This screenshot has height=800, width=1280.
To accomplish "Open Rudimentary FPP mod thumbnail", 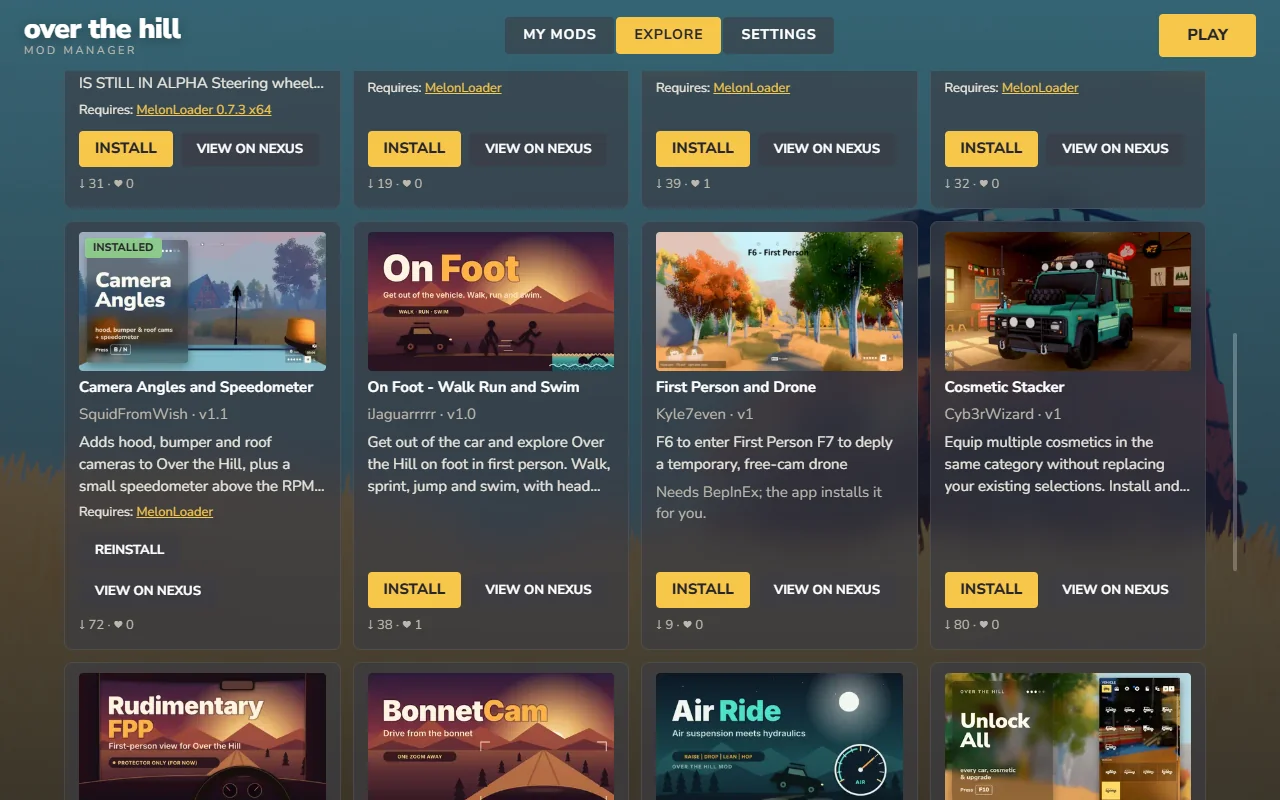I will click(x=202, y=737).
